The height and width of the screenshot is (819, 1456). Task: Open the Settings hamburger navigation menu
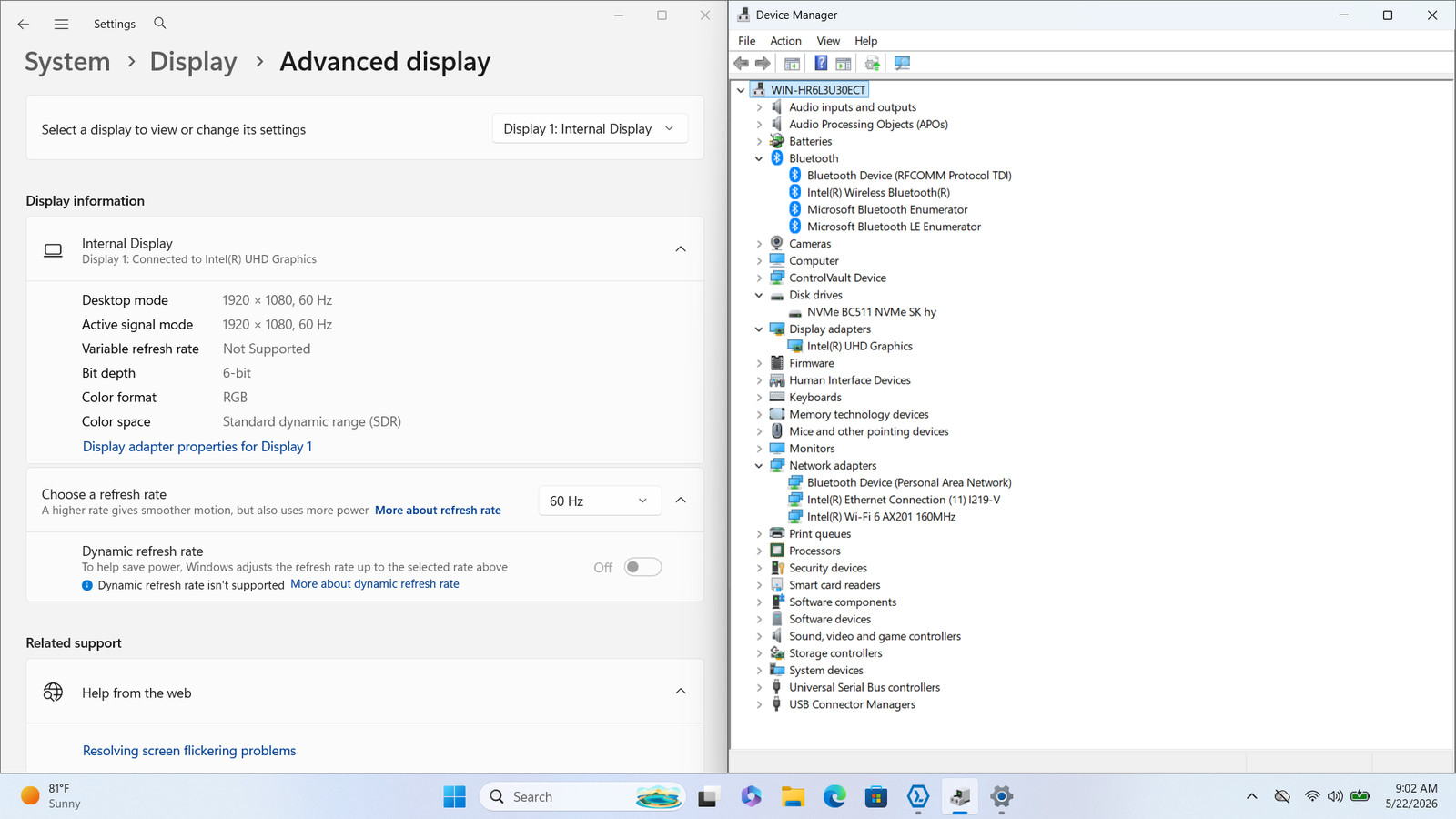click(61, 24)
